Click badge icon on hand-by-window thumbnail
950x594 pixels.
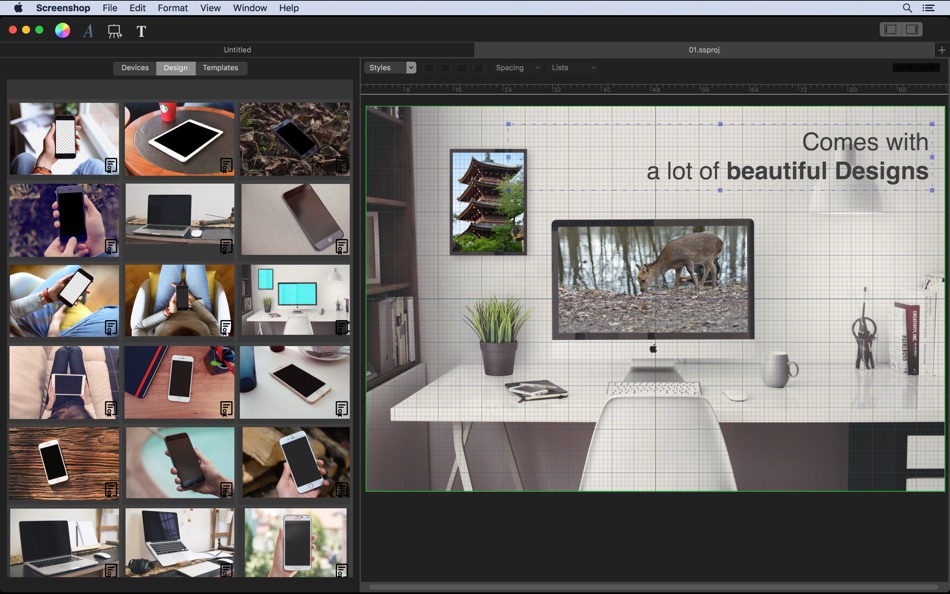(111, 165)
